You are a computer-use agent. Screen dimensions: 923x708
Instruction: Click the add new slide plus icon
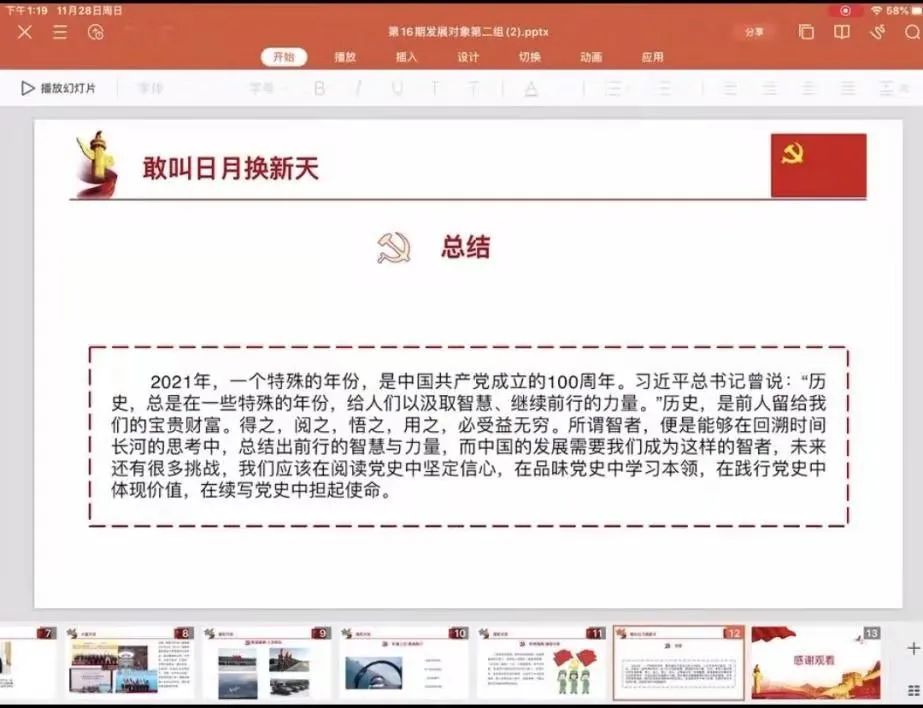click(x=912, y=648)
